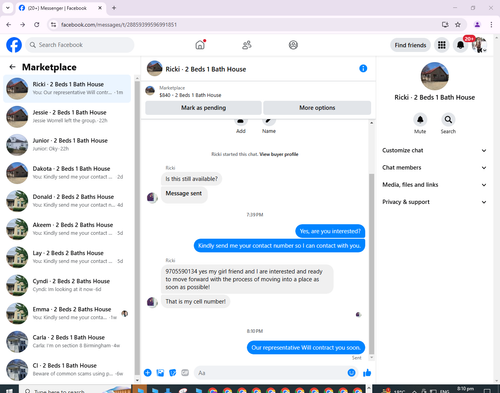Click 'Yes, are you interested?' bubble

coord(330,231)
